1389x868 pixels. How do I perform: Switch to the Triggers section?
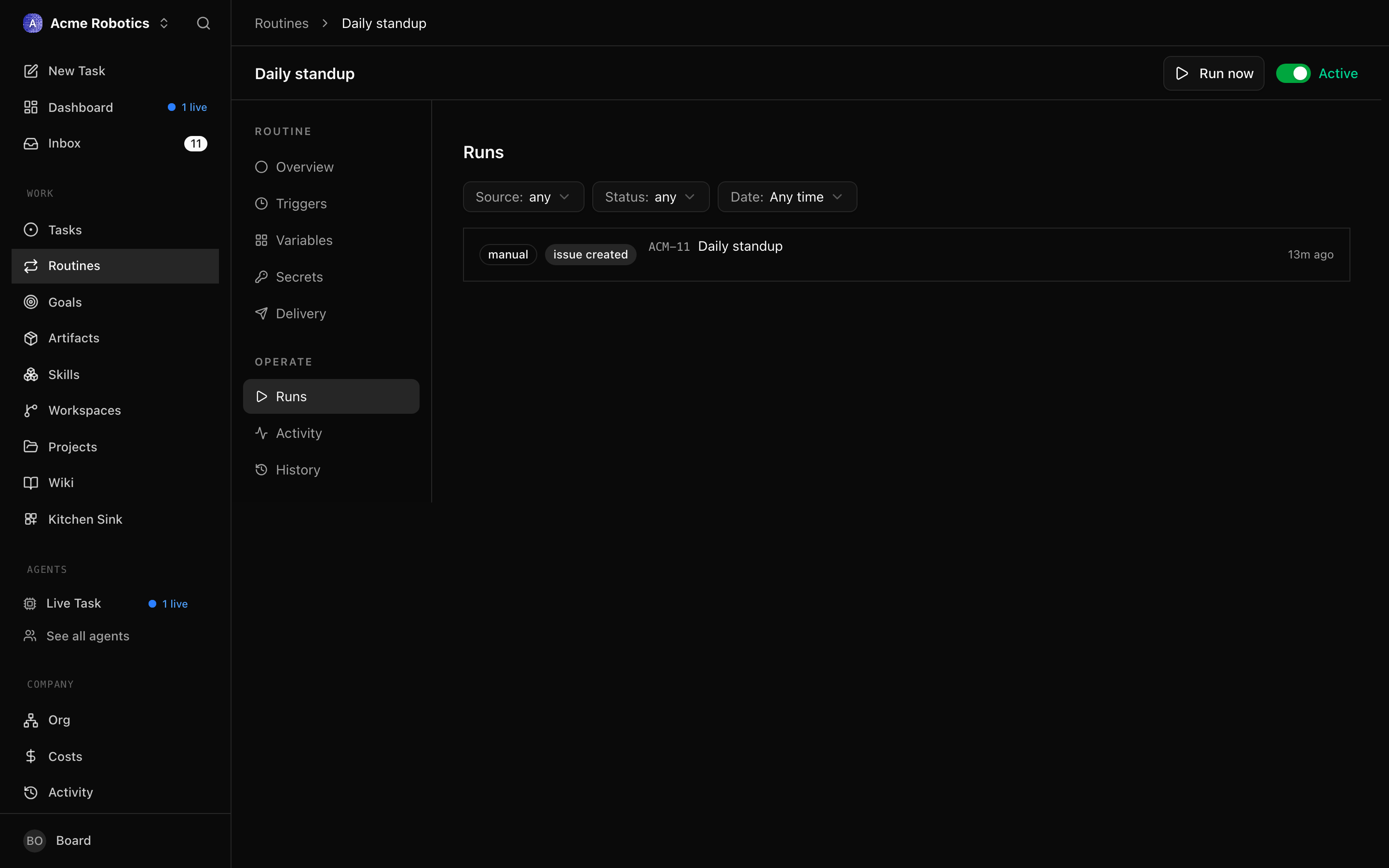pyautogui.click(x=331, y=204)
